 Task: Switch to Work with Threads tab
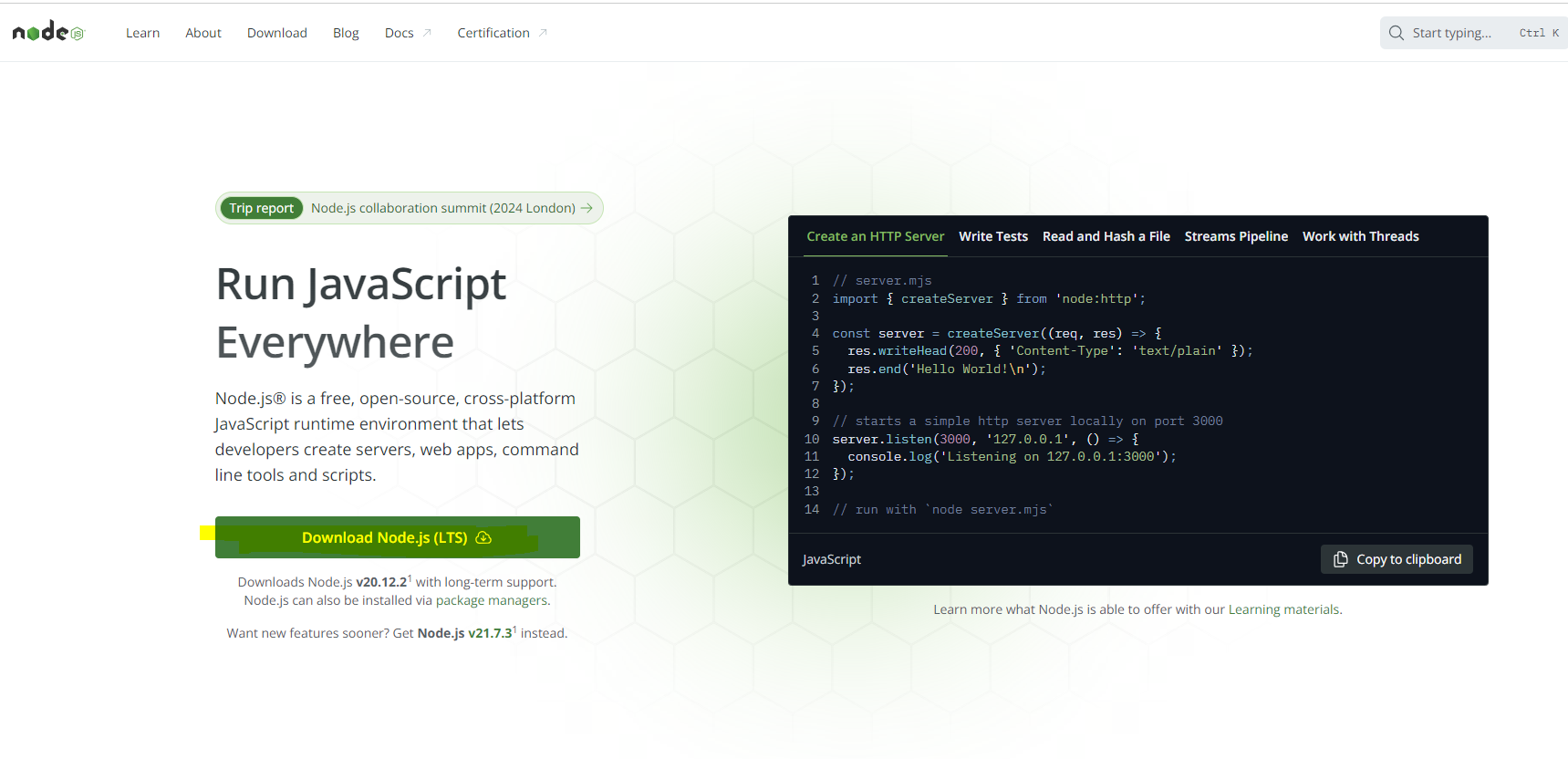[1360, 236]
